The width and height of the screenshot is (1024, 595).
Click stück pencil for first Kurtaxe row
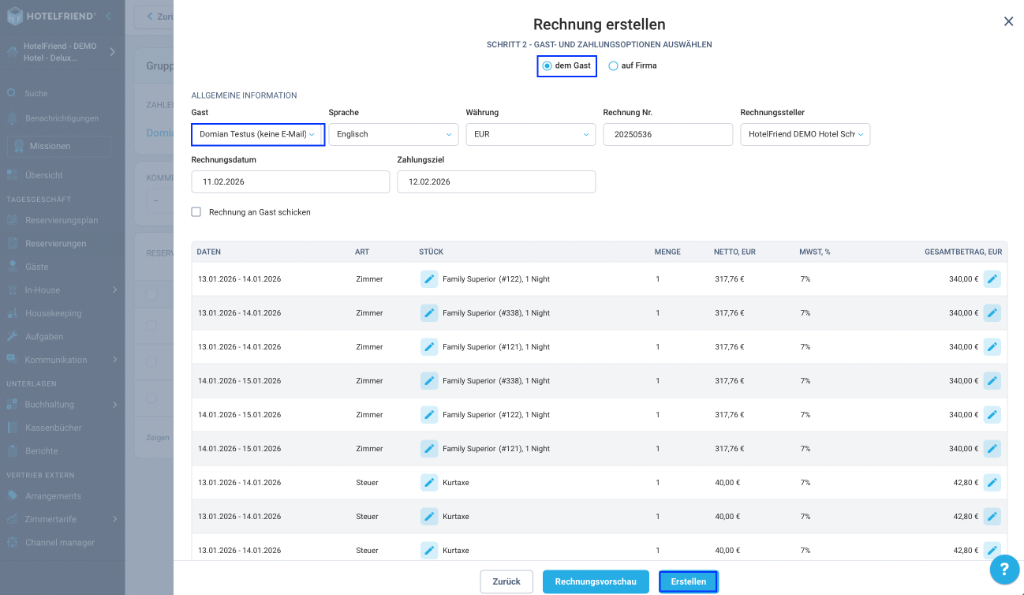[x=429, y=483]
